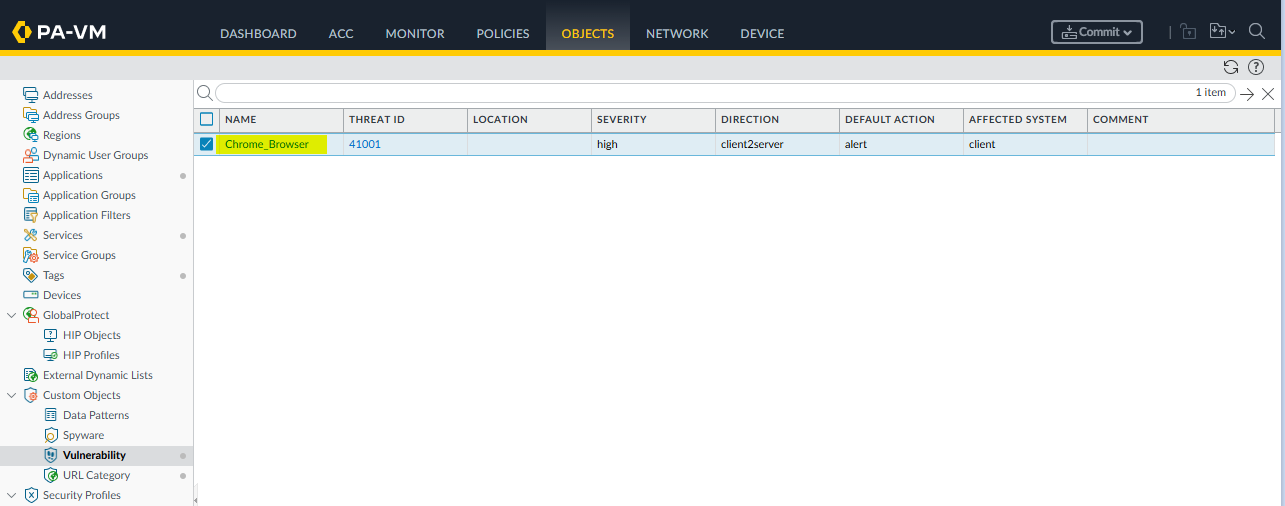The width and height of the screenshot is (1285, 506).
Task: Click the config lock icon
Action: coord(1188,32)
